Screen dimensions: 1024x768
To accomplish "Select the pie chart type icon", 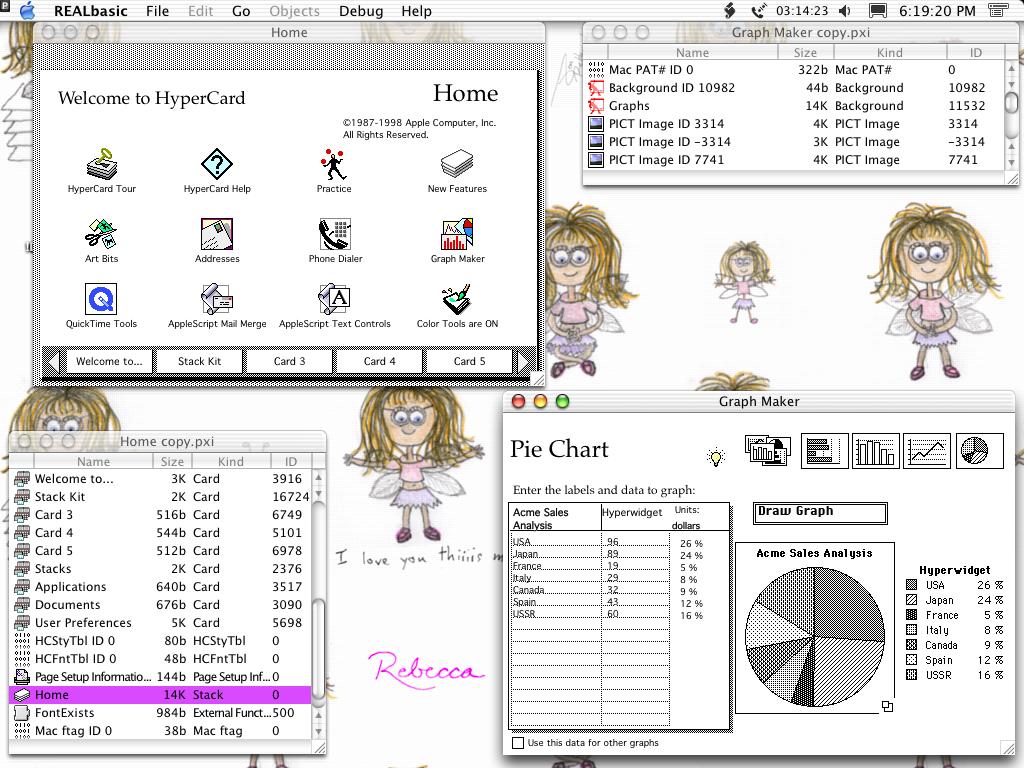I will click(979, 451).
